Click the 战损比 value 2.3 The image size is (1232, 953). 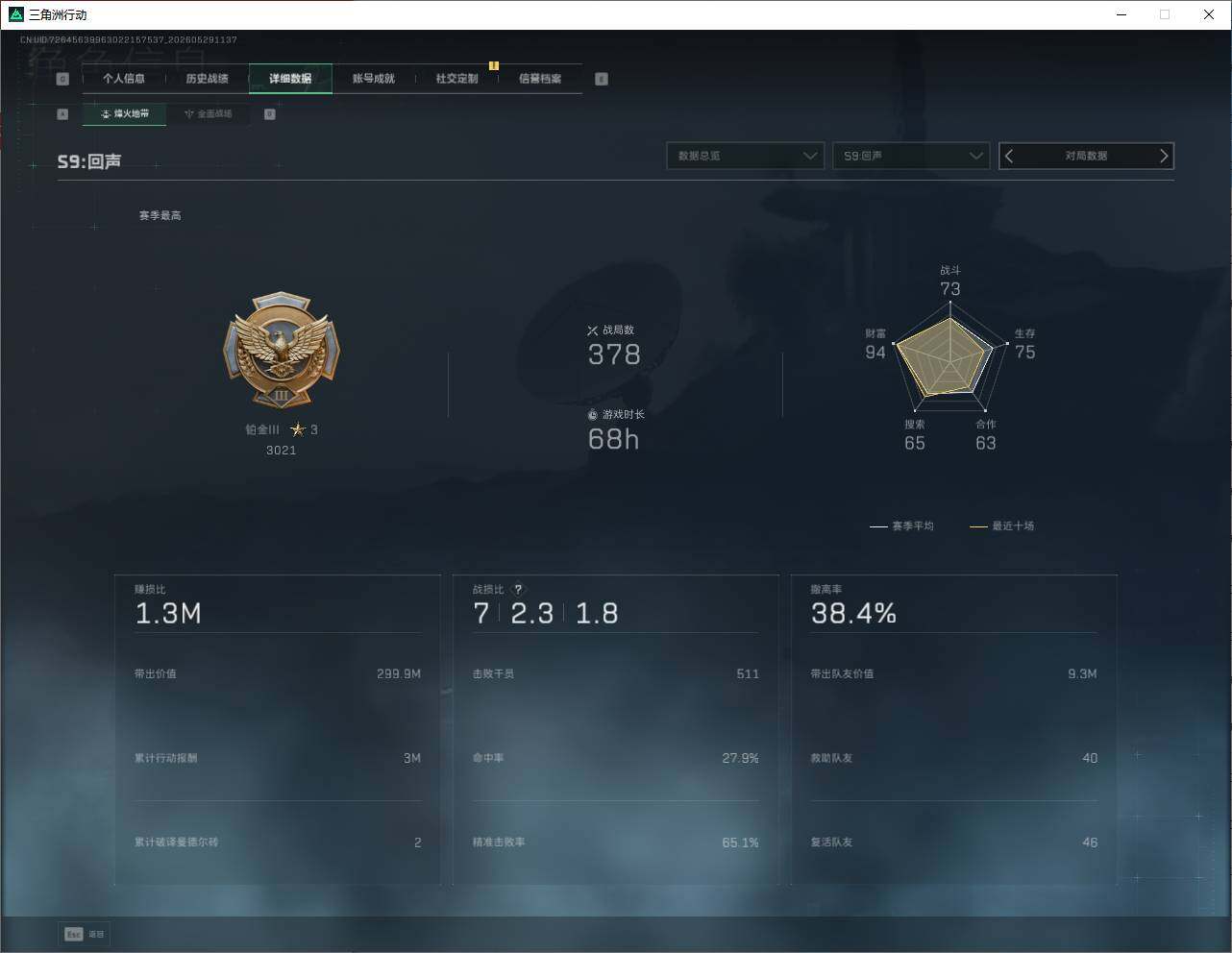tap(532, 614)
